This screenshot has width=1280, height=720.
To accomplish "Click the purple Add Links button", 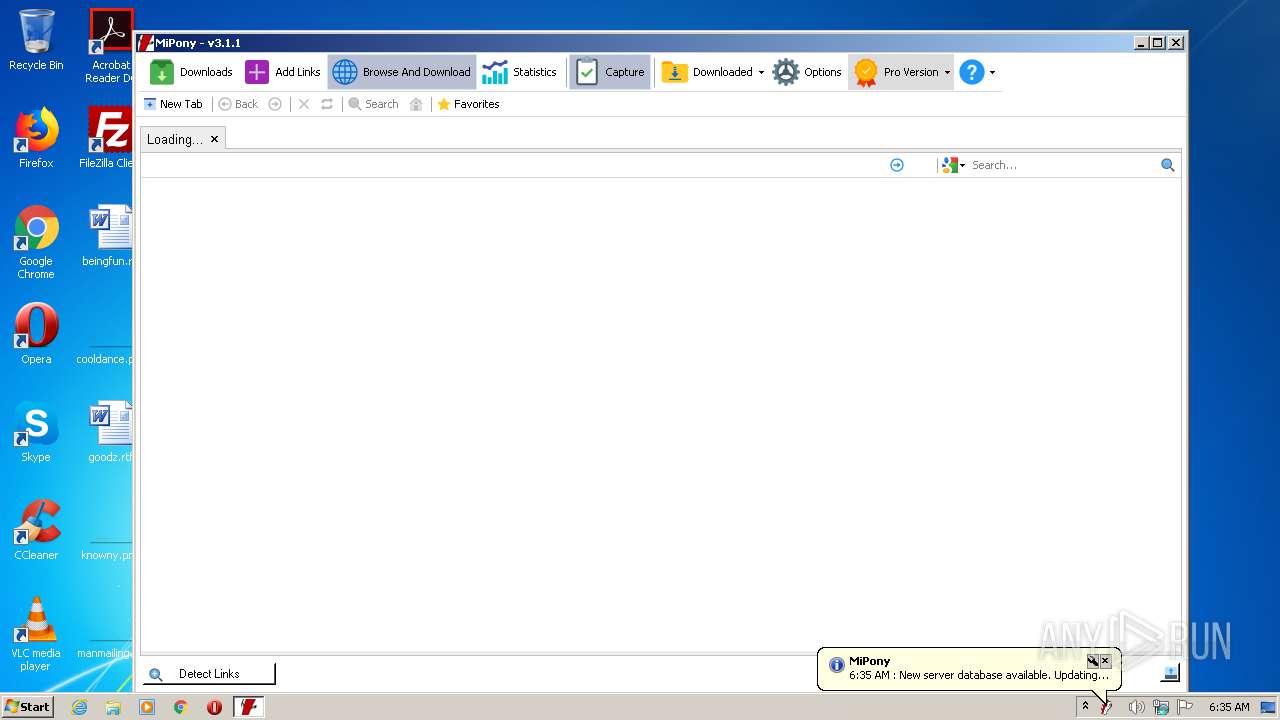I will pos(283,72).
